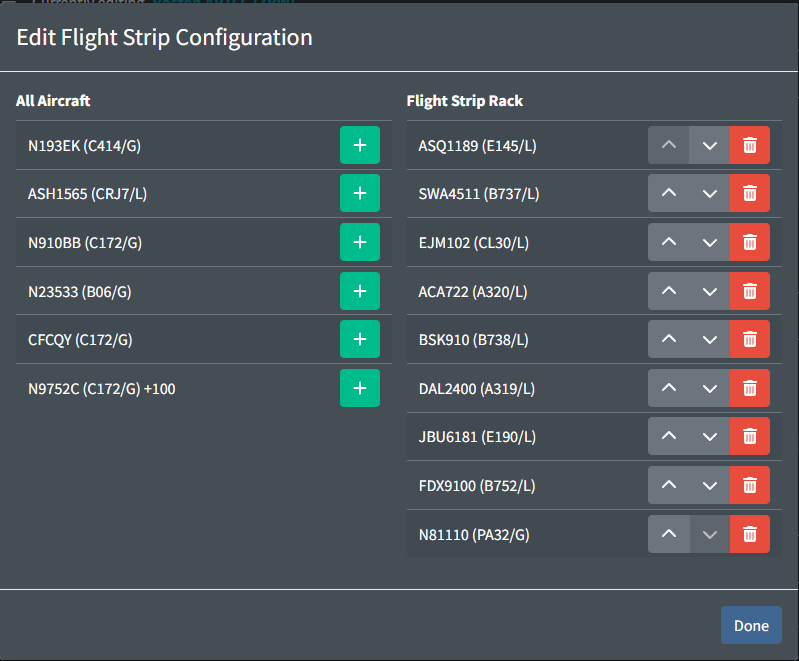The width and height of the screenshot is (799, 661).
Task: Add N910BB to the flight strip rack
Action: (360, 242)
